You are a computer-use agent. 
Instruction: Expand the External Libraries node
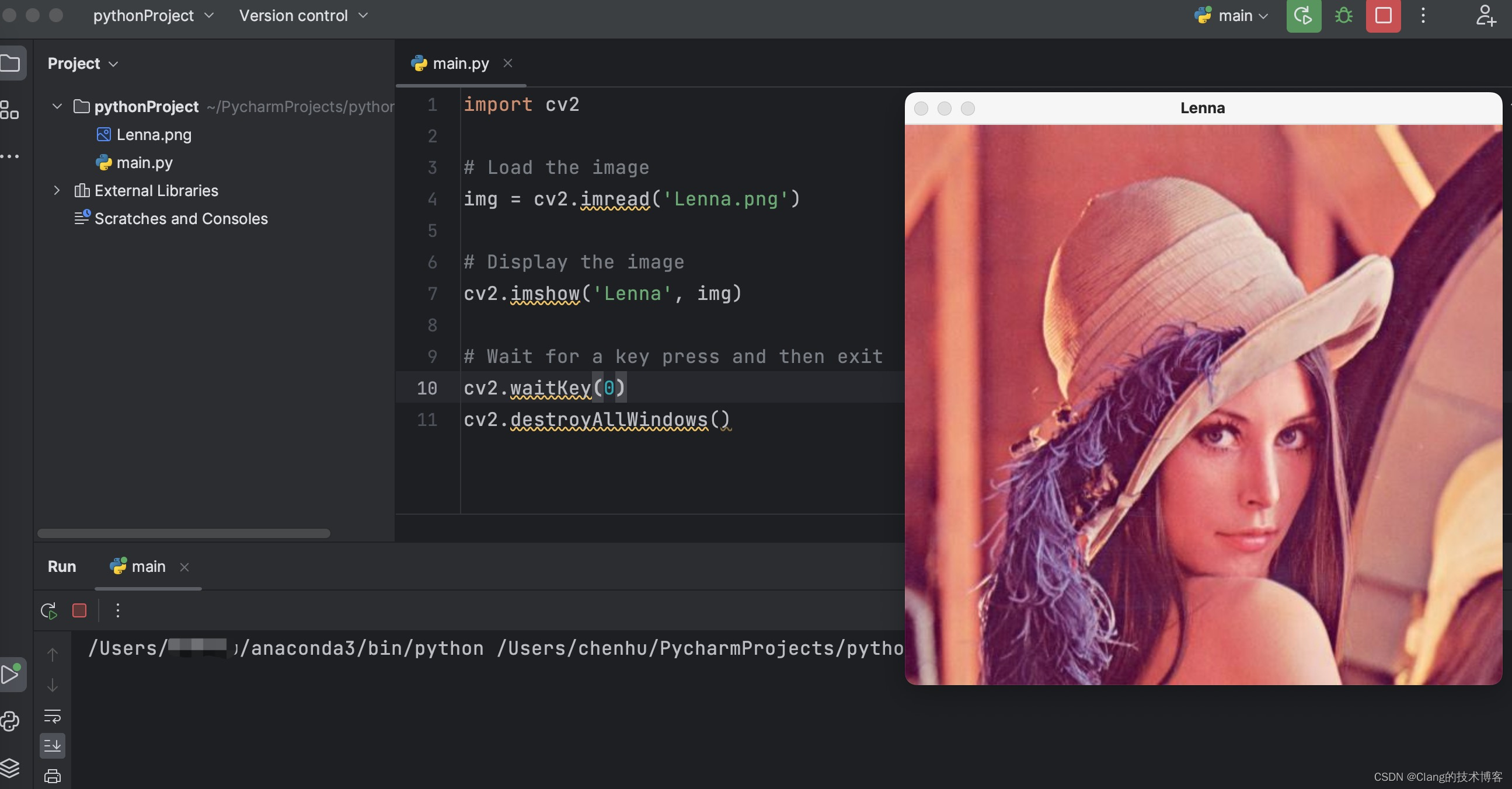(x=57, y=190)
